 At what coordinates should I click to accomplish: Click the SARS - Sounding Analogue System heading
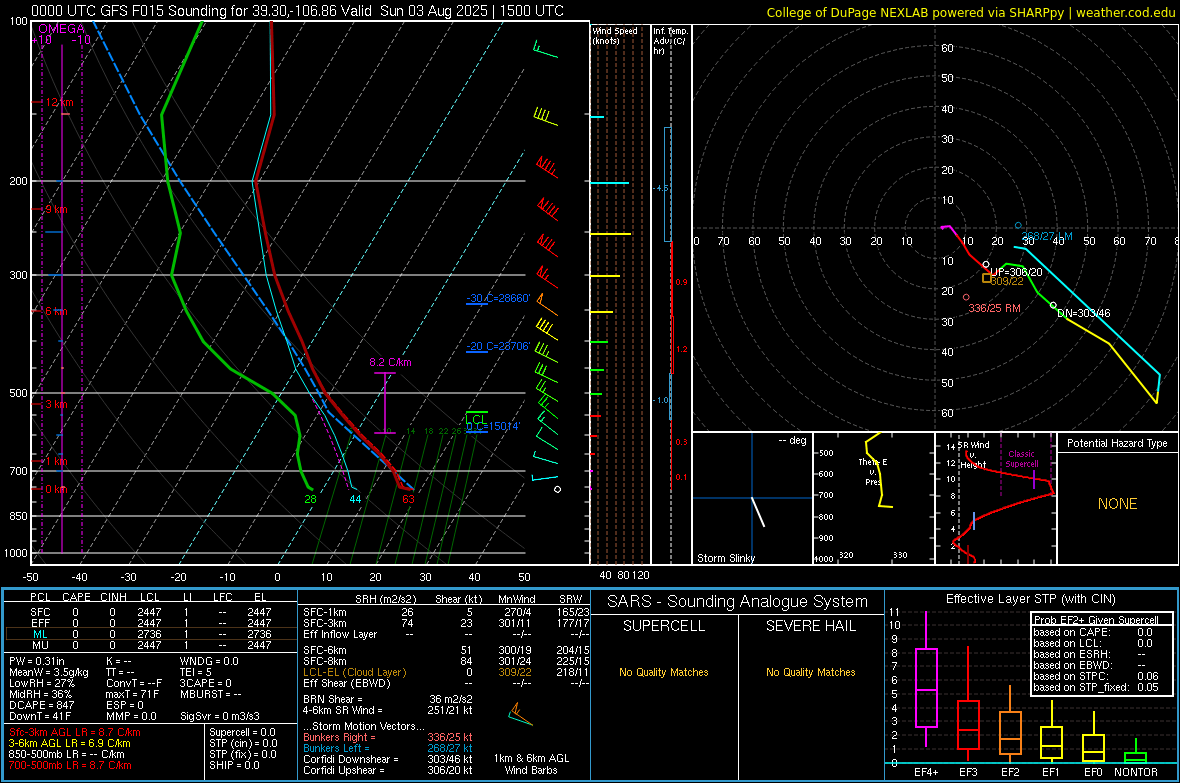pos(737,602)
